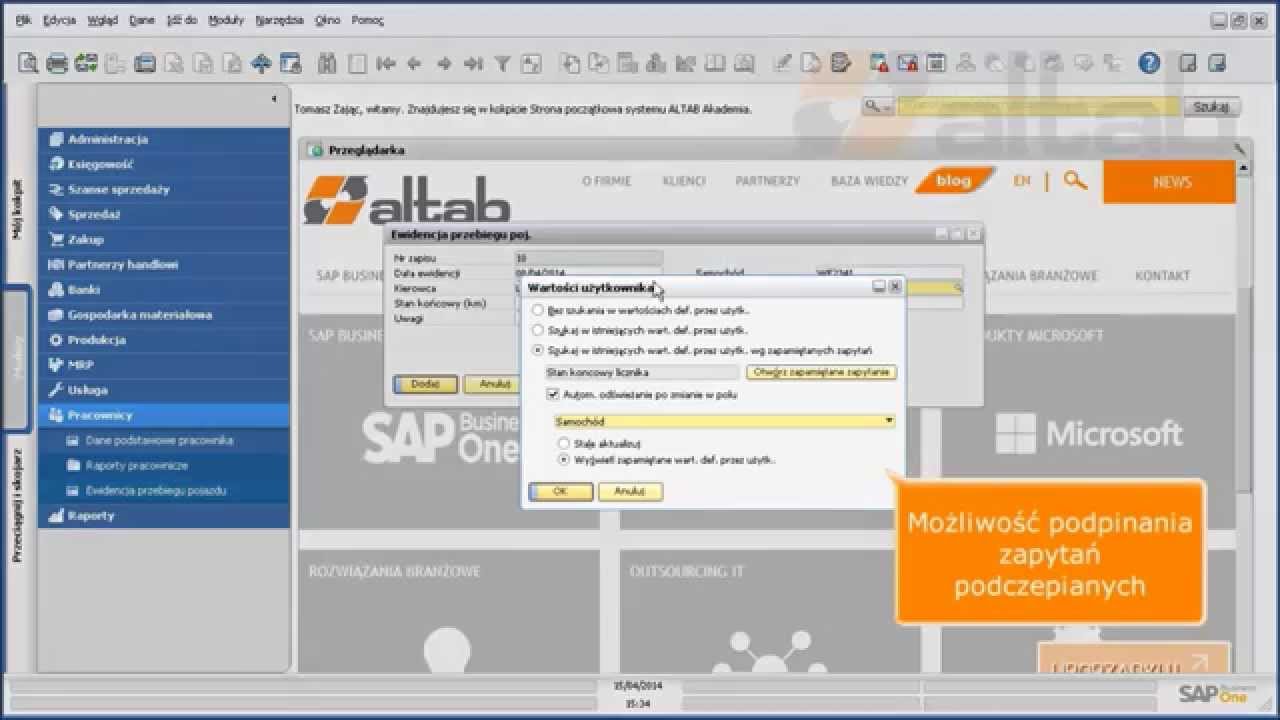1280x720 pixels.
Task: Click the pencil Layout Designer icon
Action: pos(782,64)
